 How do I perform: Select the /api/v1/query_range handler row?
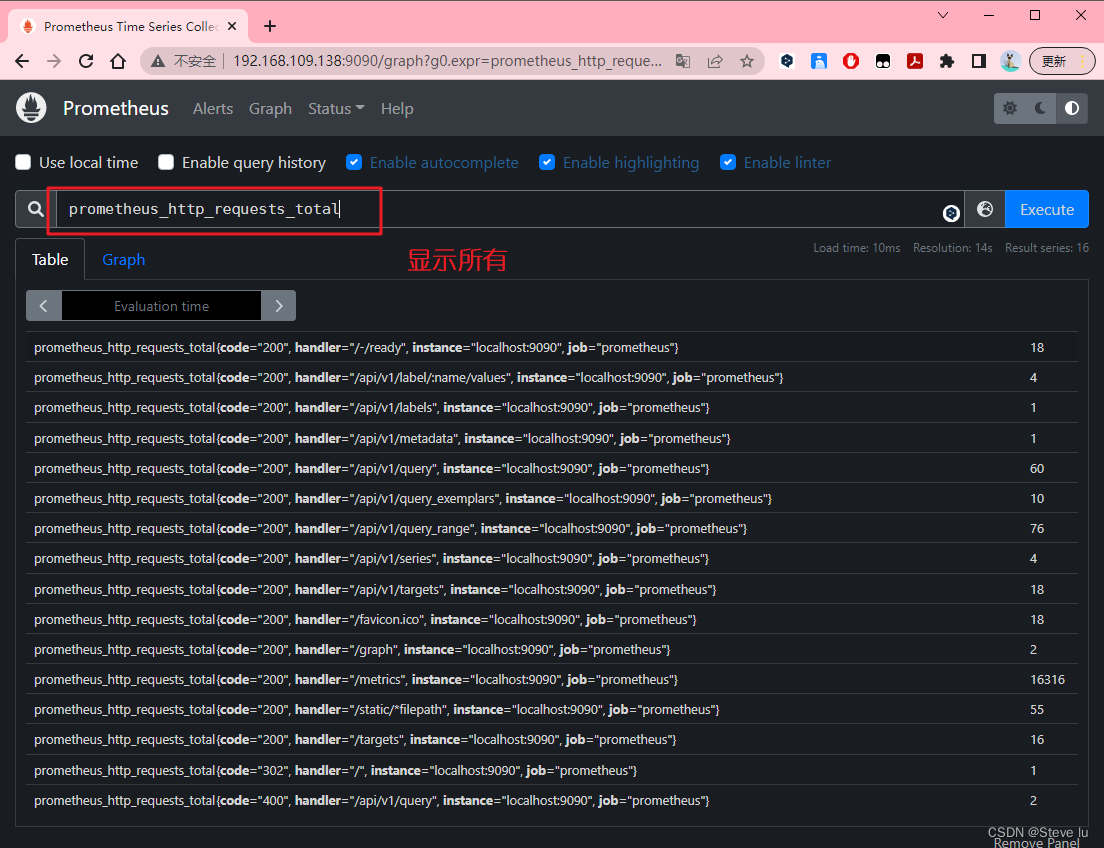tap(552, 528)
